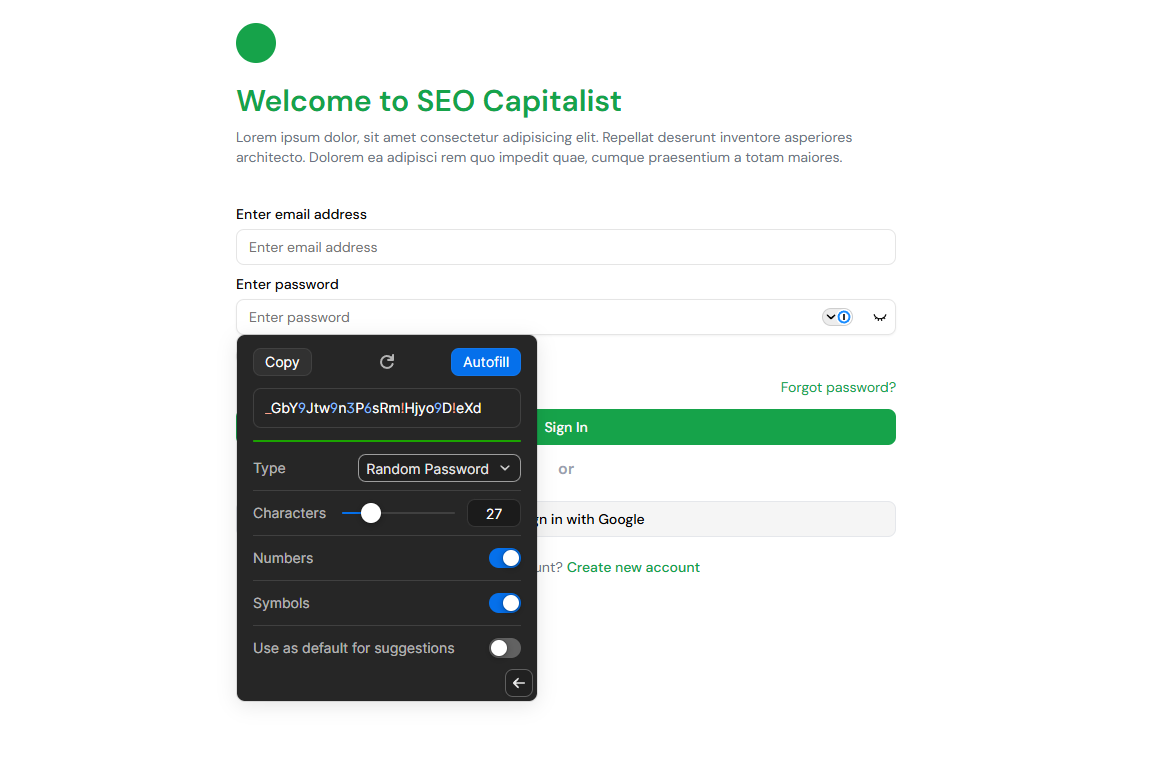
Task: Expand the chevron inside the password field
Action: (831, 316)
